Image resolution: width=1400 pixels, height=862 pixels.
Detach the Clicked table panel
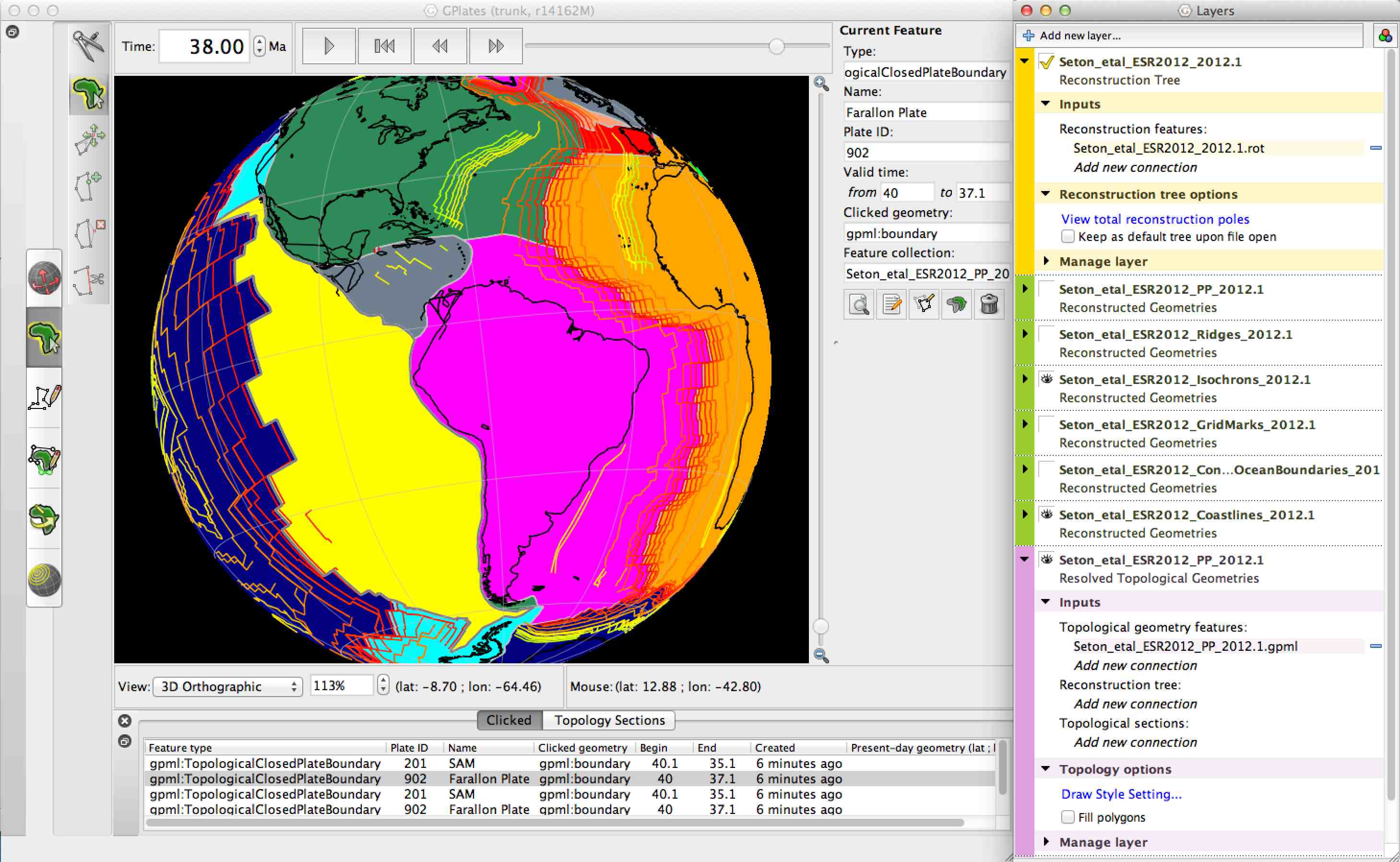[x=125, y=741]
